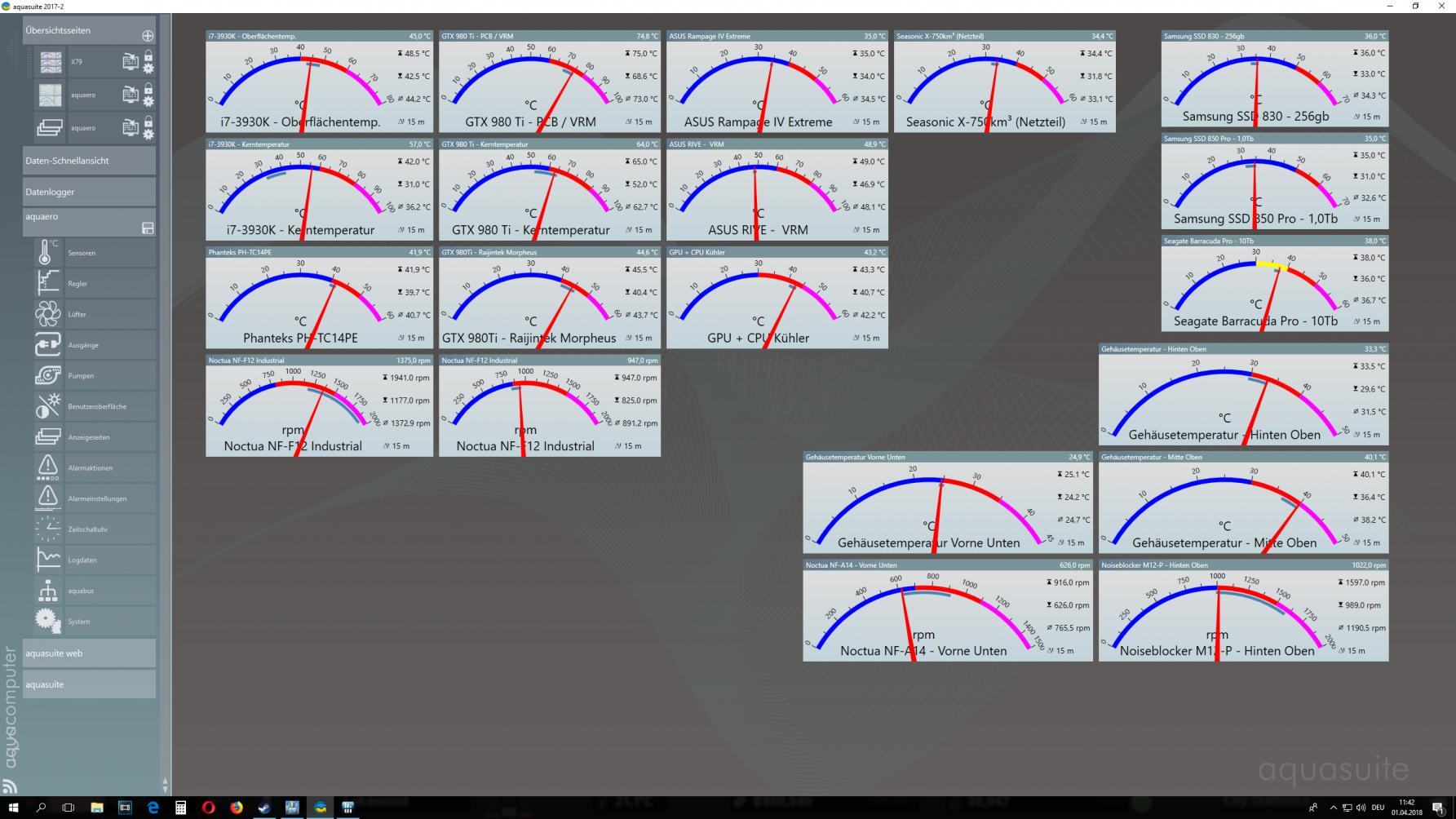This screenshot has height=819, width=1456.
Task: Select the Seasonic X-750km³ Netzteil gauge
Action: [x=1004, y=82]
